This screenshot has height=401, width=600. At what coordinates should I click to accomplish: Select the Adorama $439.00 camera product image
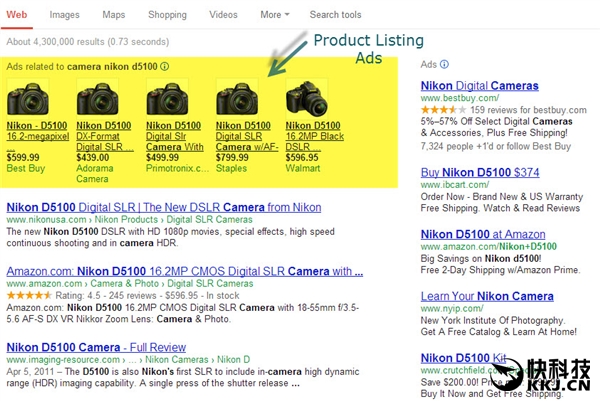click(x=97, y=100)
